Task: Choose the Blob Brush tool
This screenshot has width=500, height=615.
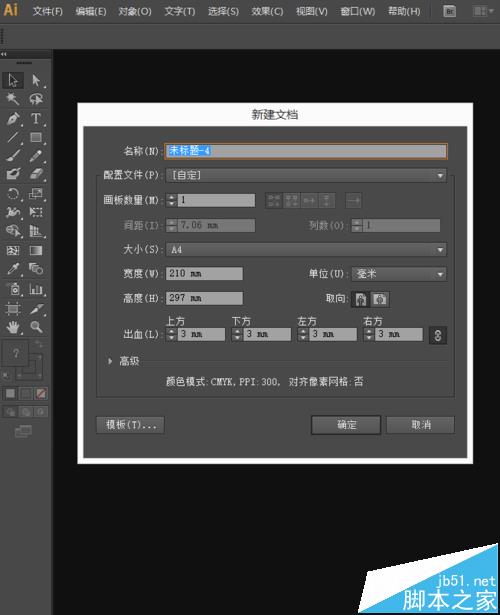Action: click(13, 174)
